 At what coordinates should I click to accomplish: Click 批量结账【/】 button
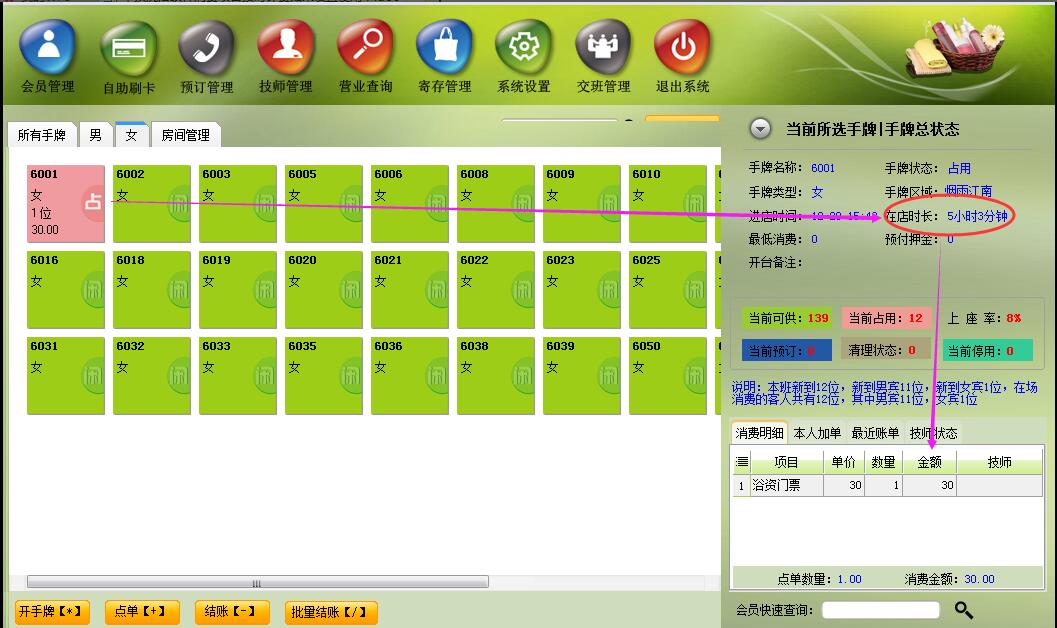330,612
